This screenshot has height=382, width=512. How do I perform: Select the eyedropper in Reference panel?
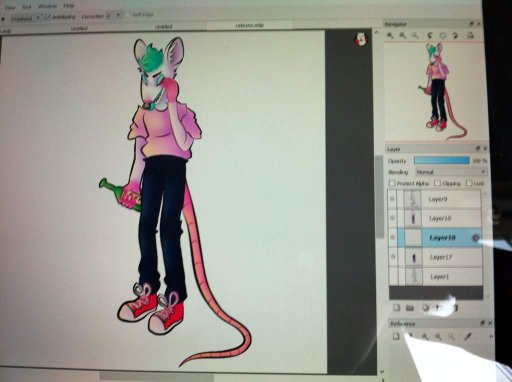click(467, 336)
